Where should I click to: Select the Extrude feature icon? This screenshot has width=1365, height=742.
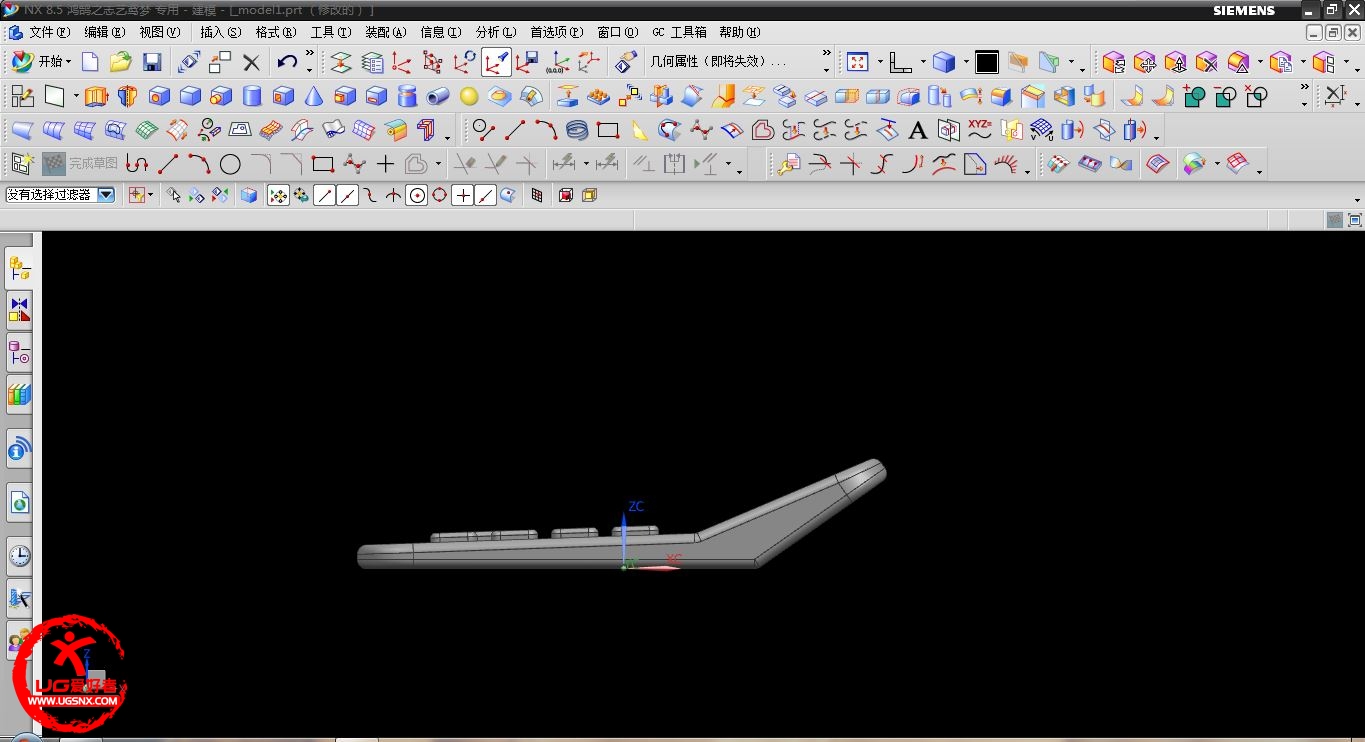coord(96,97)
